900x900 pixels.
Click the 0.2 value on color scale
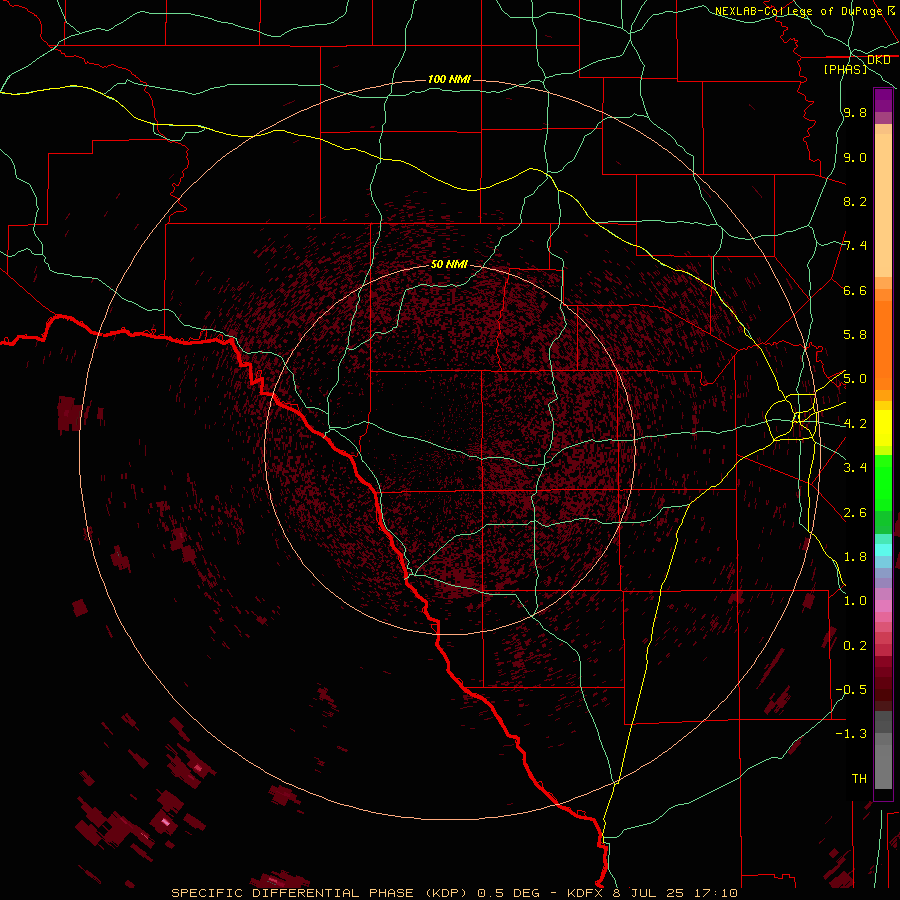(x=855, y=646)
